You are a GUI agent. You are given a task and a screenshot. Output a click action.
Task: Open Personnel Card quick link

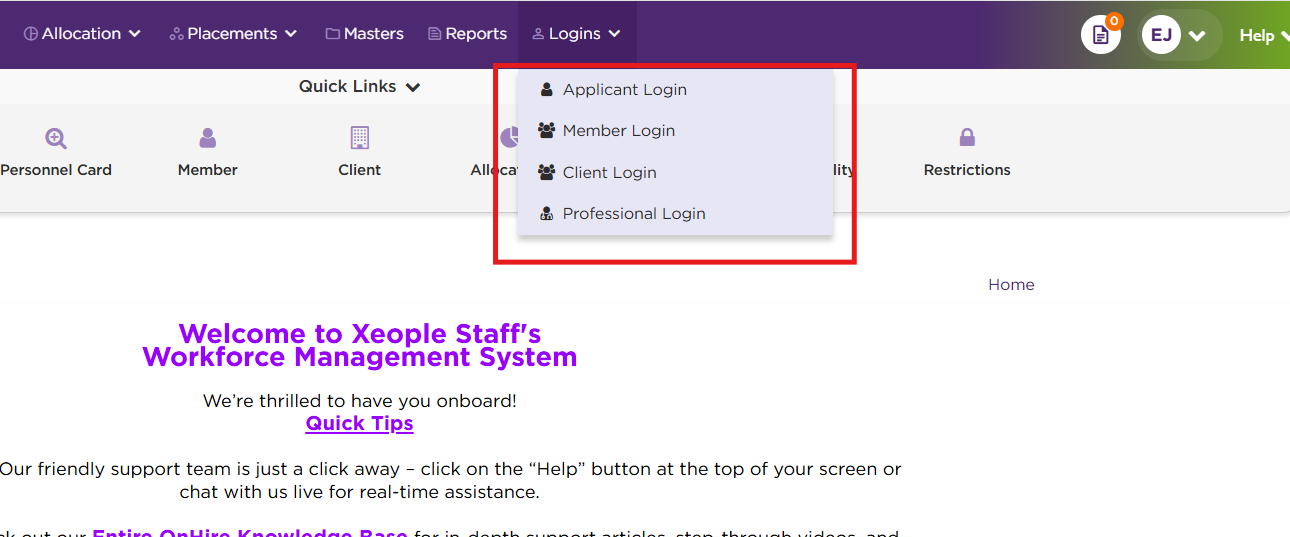56,170
